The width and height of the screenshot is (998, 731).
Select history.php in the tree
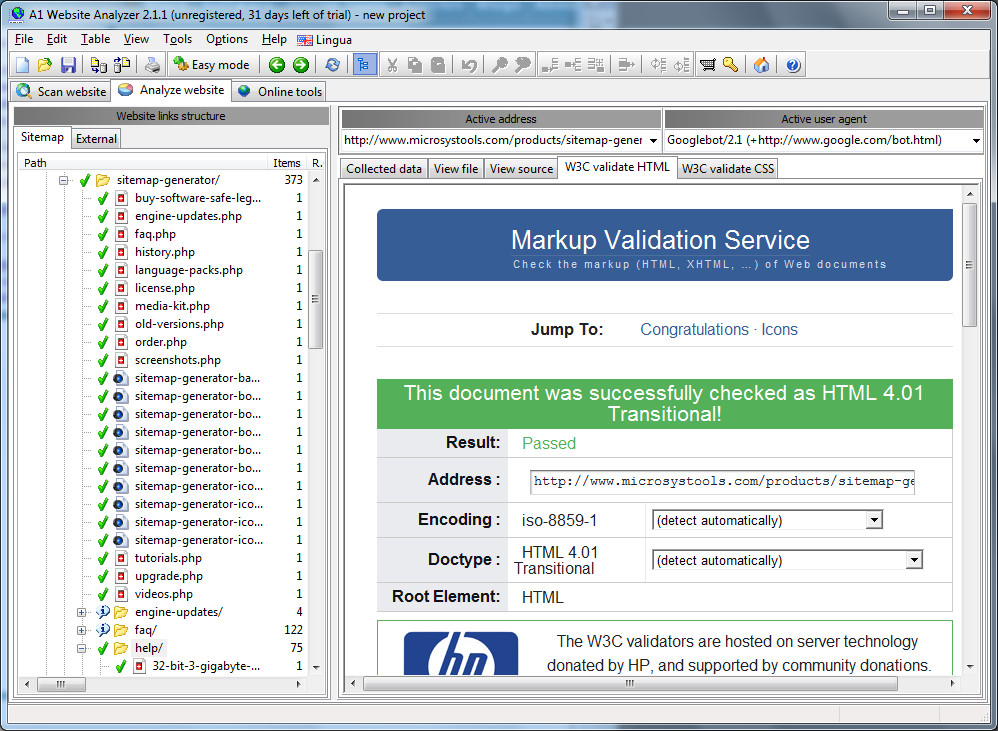[164, 252]
